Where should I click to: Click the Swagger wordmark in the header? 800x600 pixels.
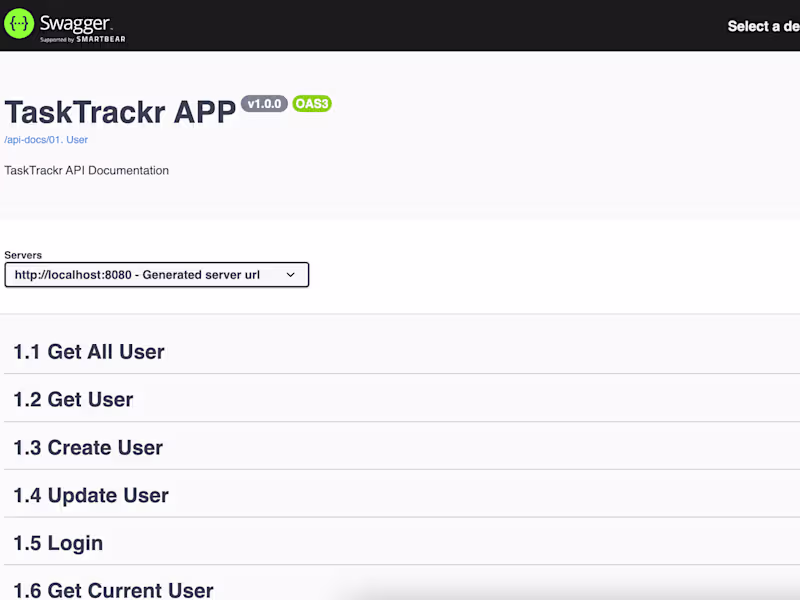[75, 23]
